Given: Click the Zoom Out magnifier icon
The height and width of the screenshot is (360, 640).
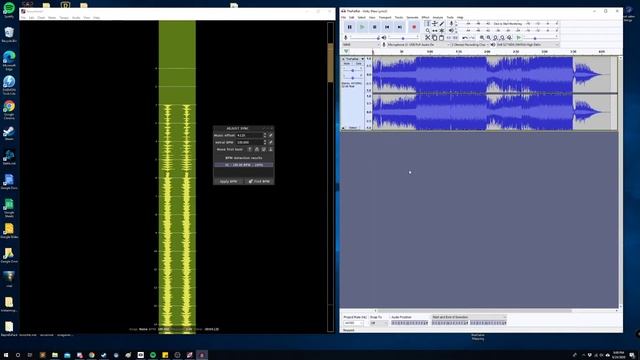Looking at the screenshot, I should (x=489, y=38).
